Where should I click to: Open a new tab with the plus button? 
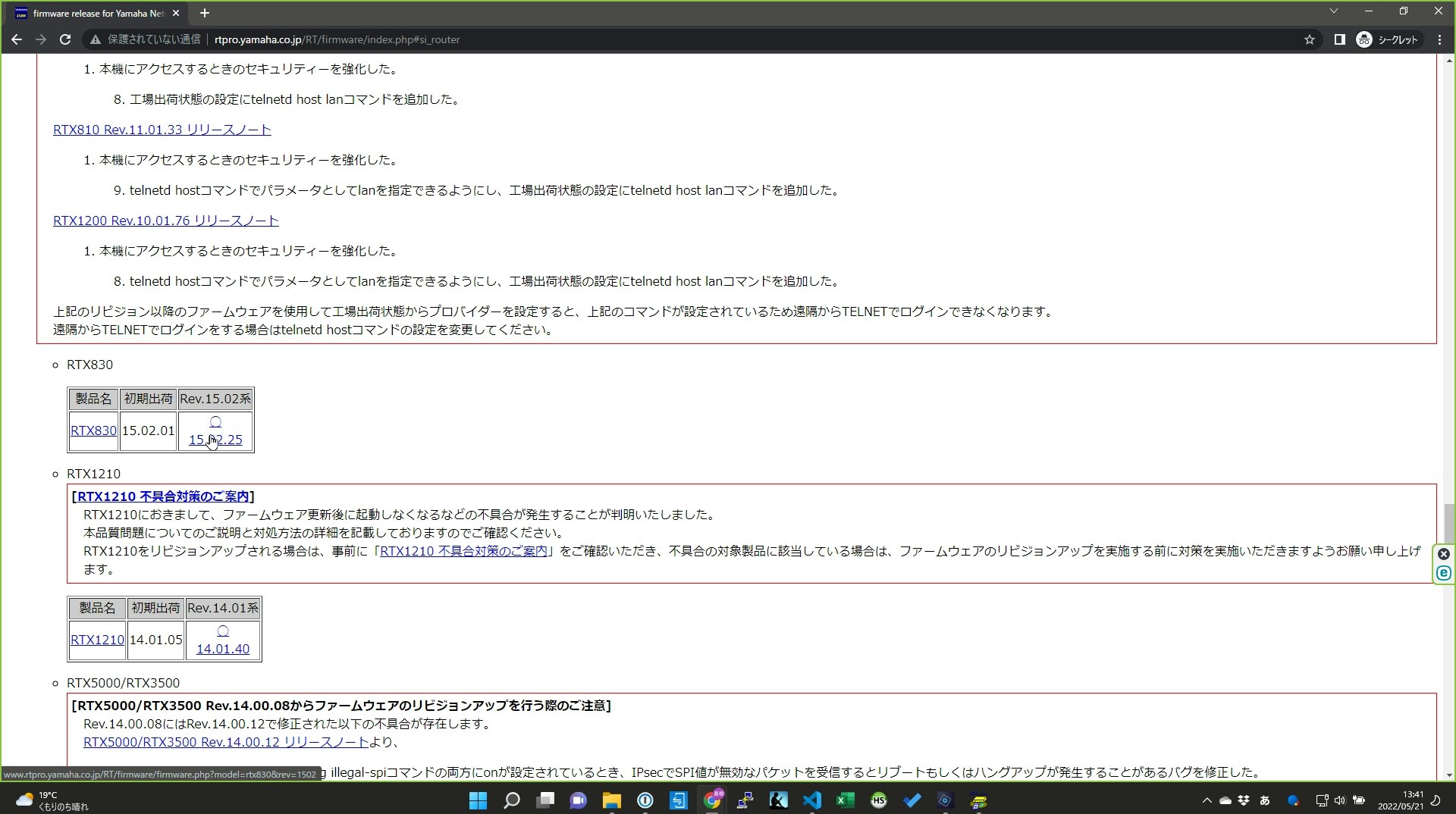coord(204,13)
